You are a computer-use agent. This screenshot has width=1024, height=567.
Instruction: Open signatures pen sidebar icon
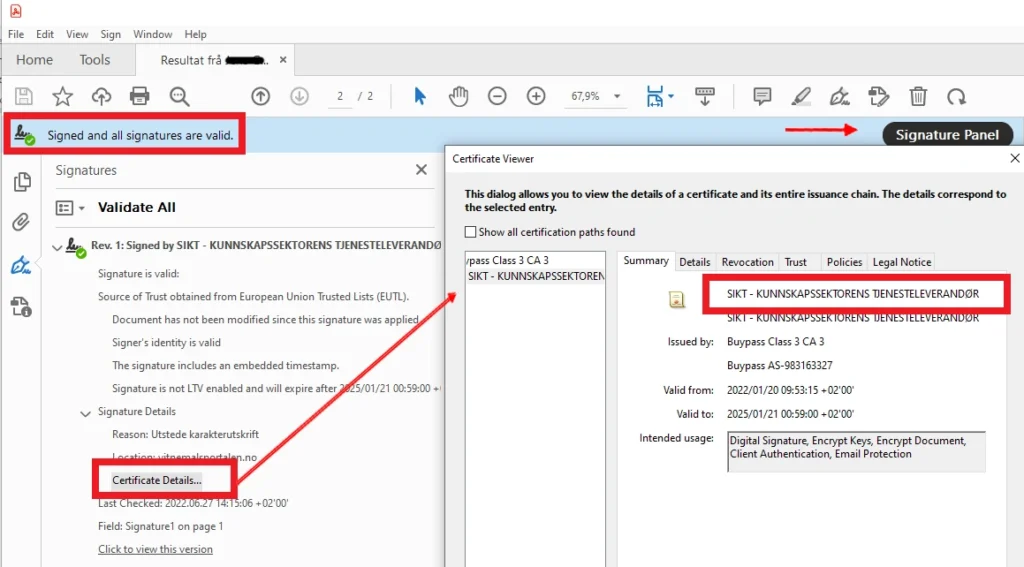click(x=21, y=265)
